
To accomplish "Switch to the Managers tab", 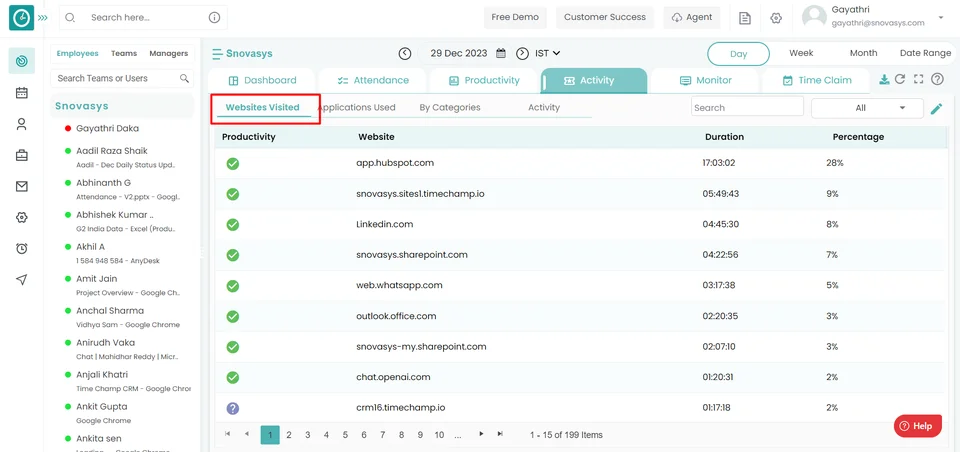I will coord(168,53).
